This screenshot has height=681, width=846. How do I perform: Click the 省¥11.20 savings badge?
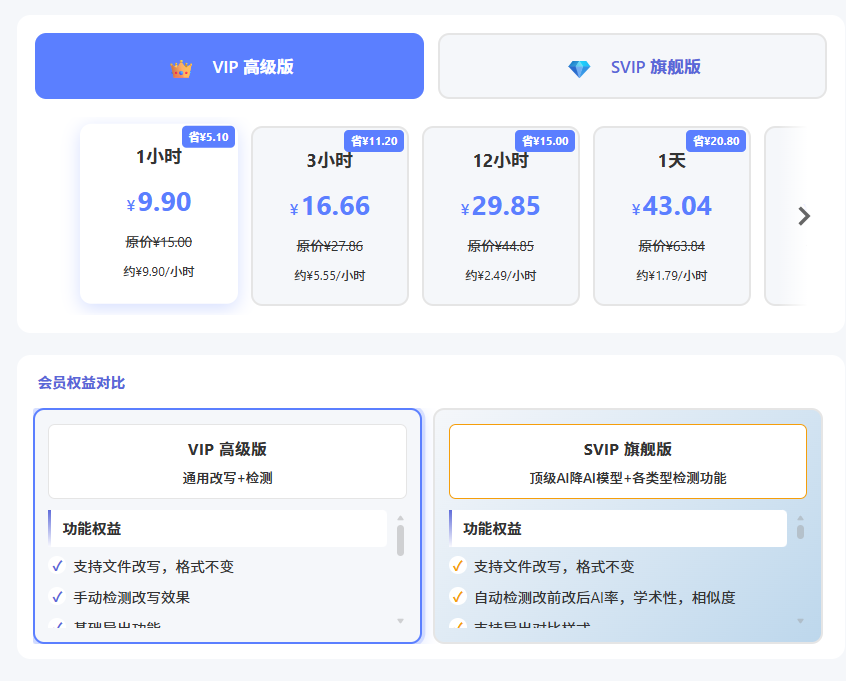375,141
